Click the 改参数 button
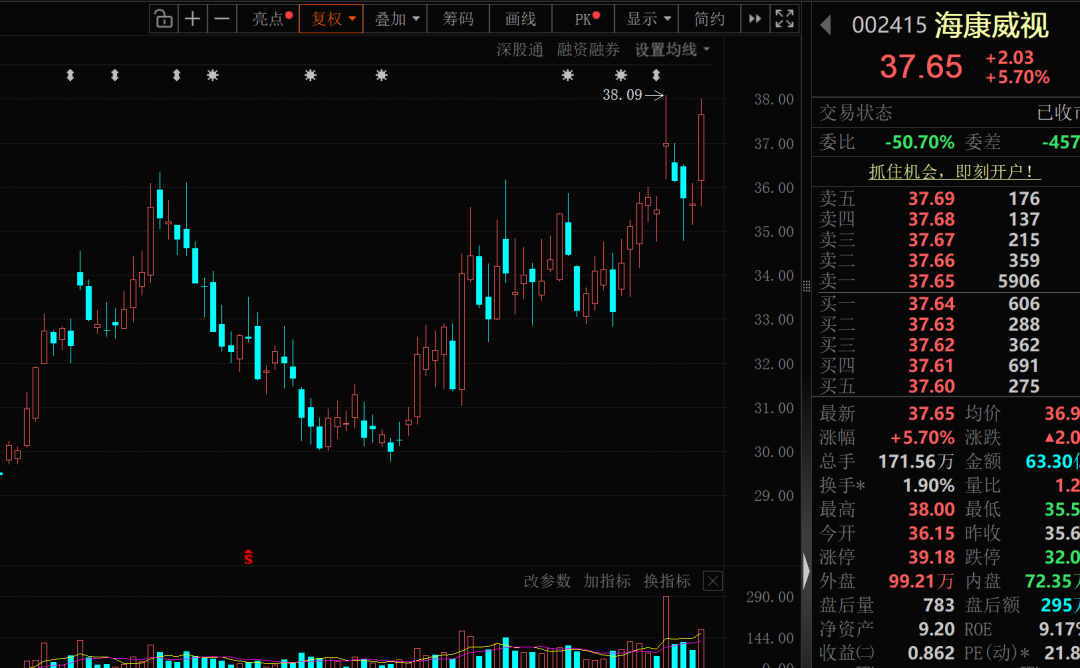 click(547, 581)
